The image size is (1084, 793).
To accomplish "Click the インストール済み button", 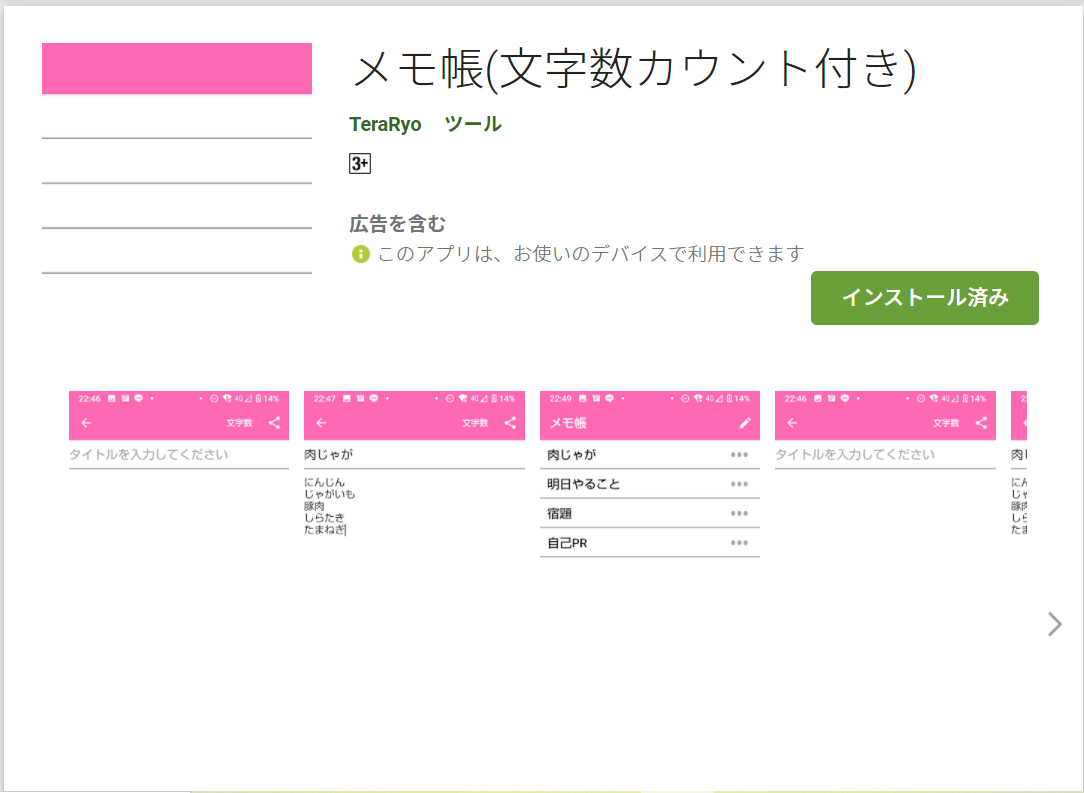I will pyautogui.click(x=924, y=298).
